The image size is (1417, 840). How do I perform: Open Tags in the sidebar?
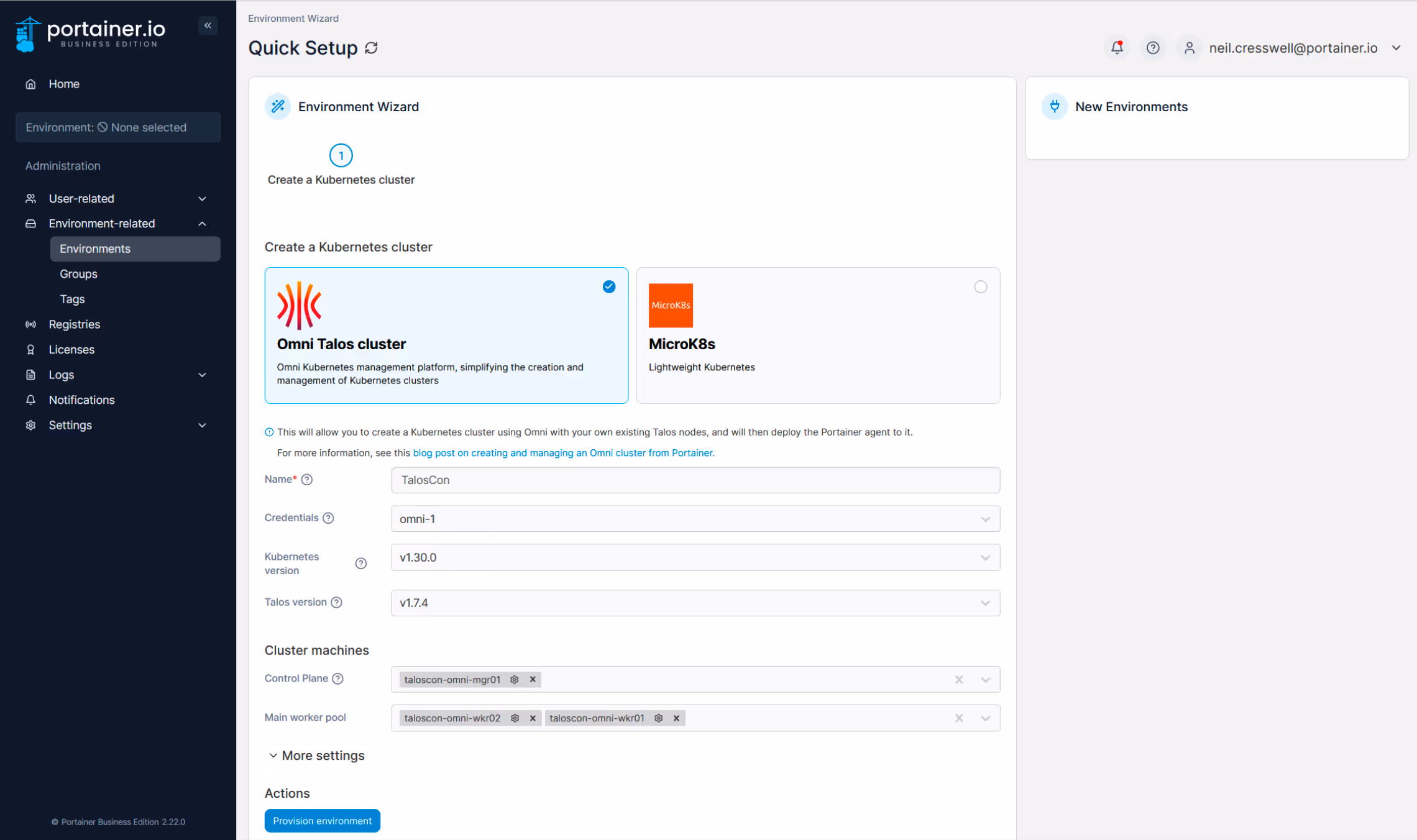(72, 299)
